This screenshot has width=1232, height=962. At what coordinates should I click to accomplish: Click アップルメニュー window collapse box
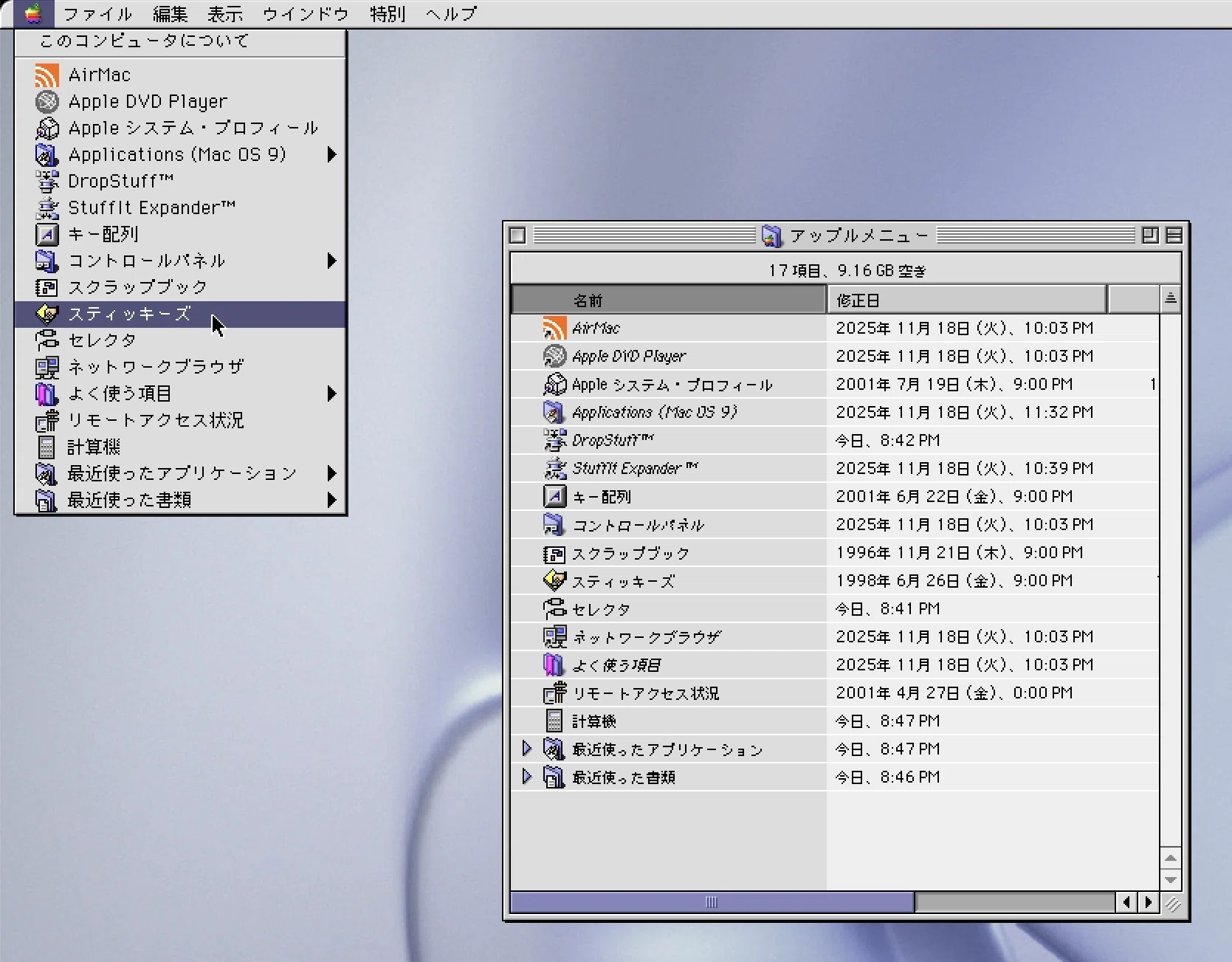[1174, 236]
